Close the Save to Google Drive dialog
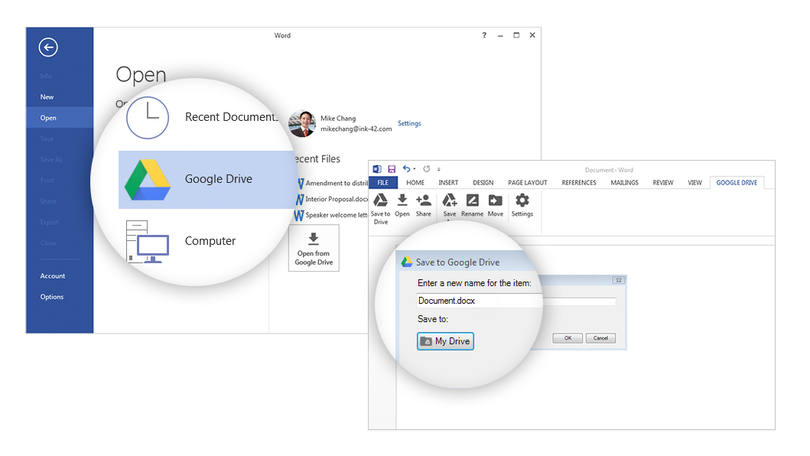The image size is (810, 456). tap(618, 280)
